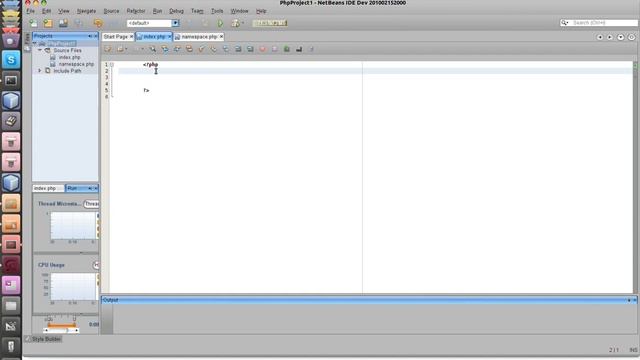Click the memory usage indicator bar

coord(270,23)
